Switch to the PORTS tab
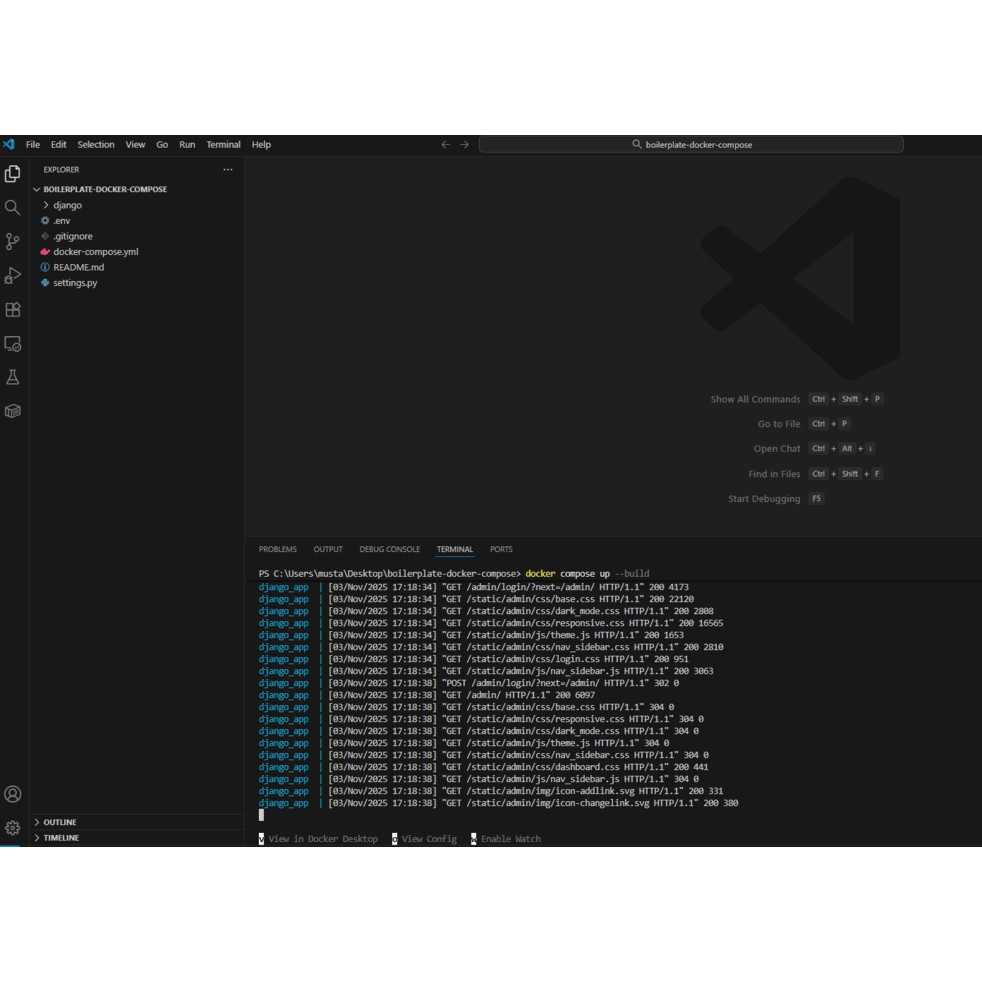Screen dimensions: 982x982 click(x=501, y=549)
